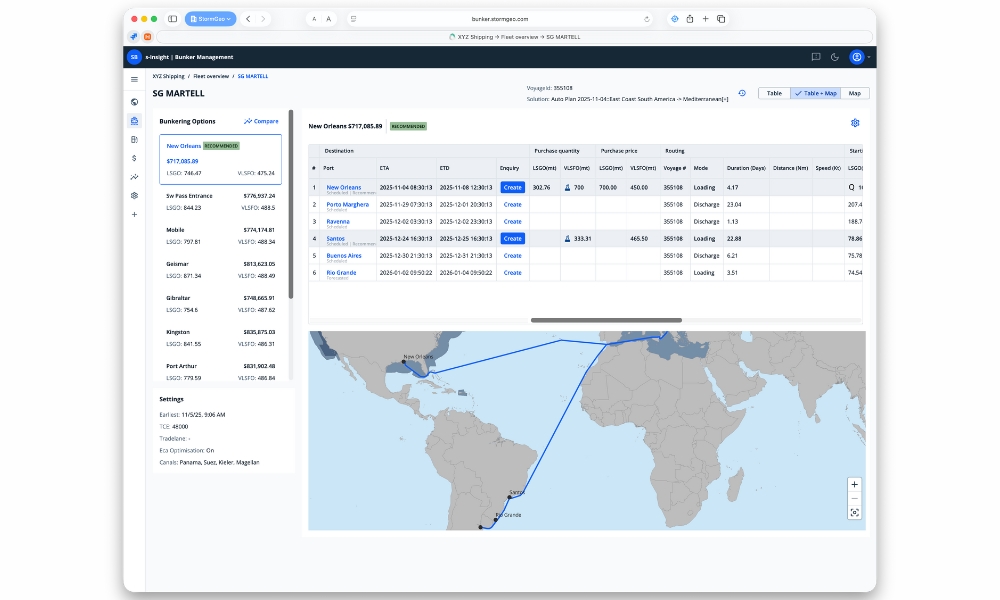Open the user account dropdown
1000x600 pixels.
point(858,57)
